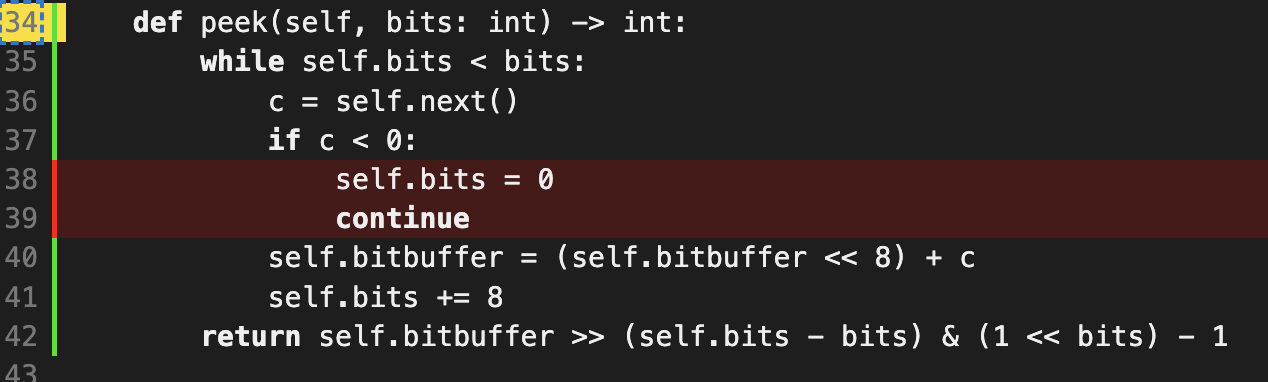Click 'self.bits += 8' statement
Image resolution: width=1268 pixels, height=382 pixels.
(x=386, y=297)
